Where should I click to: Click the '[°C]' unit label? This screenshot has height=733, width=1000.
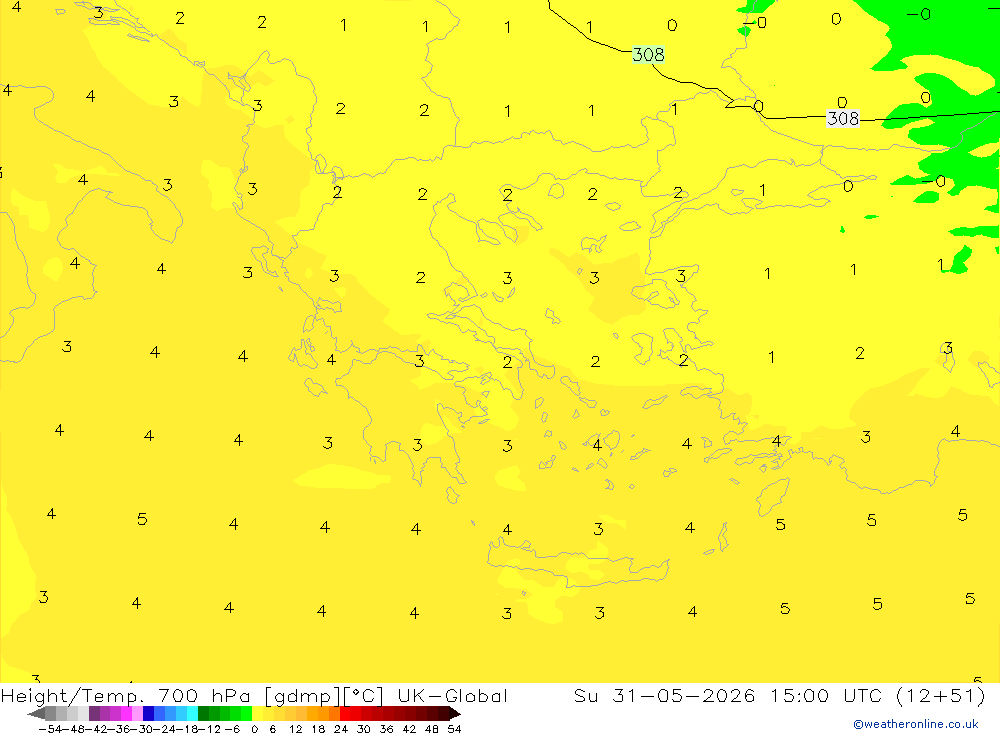tap(364, 696)
